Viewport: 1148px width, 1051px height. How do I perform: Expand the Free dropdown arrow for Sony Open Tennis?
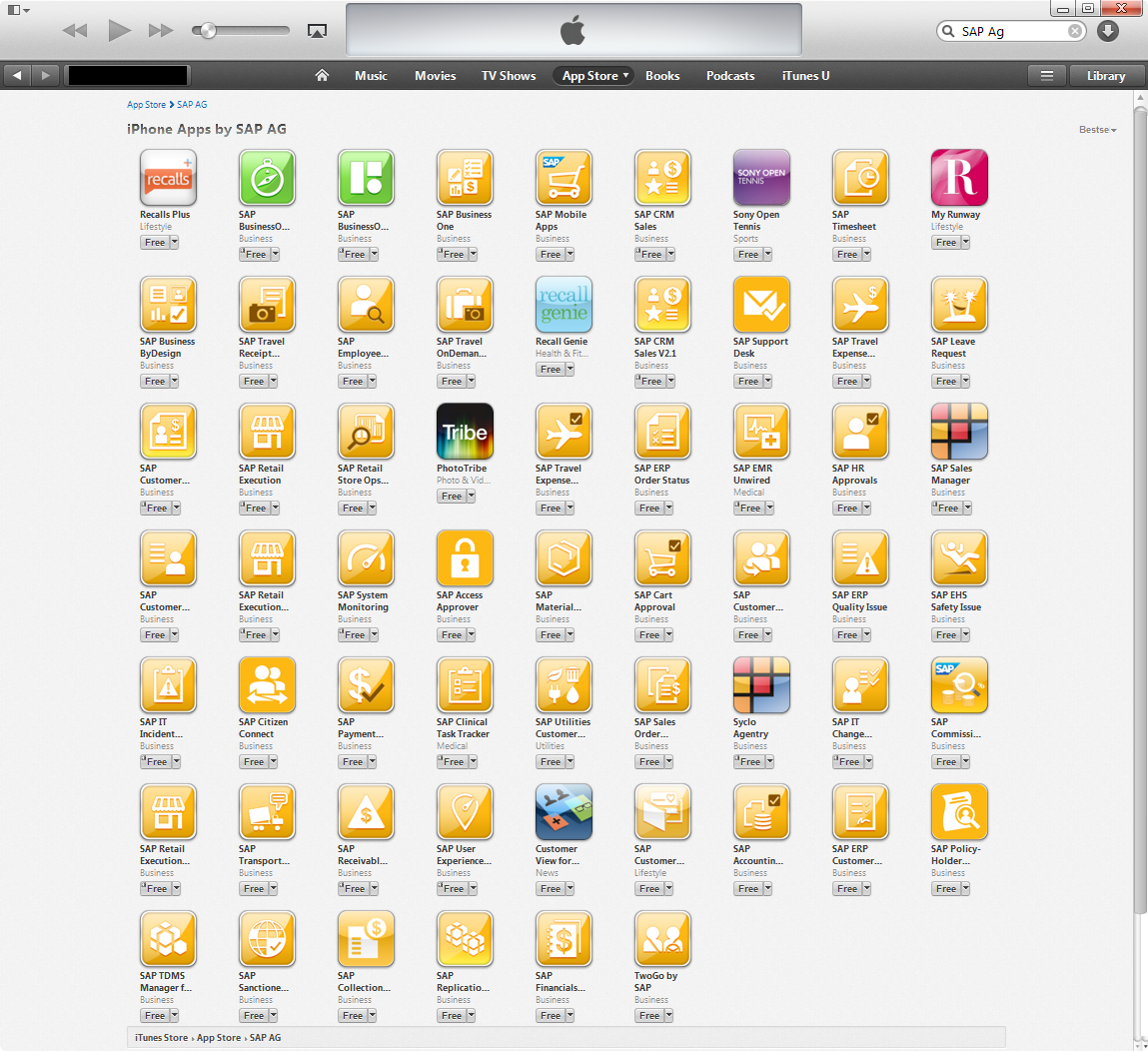[x=768, y=255]
